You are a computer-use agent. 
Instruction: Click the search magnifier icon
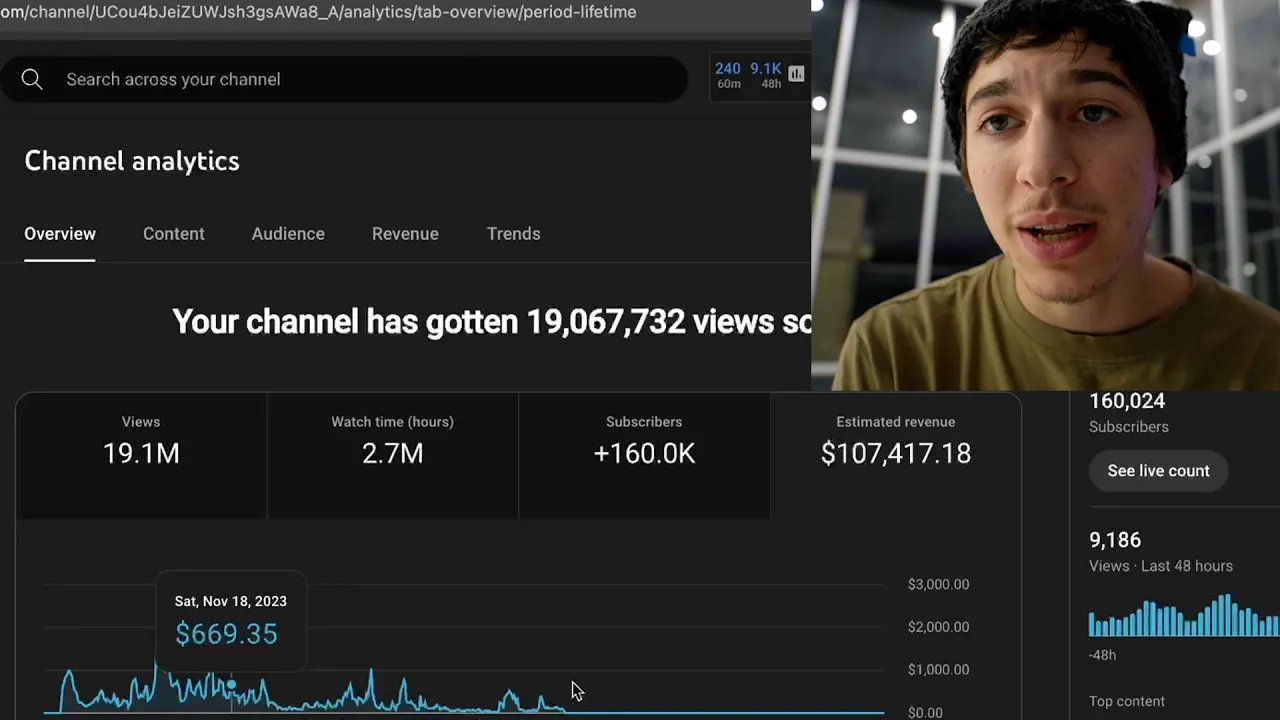[32, 79]
